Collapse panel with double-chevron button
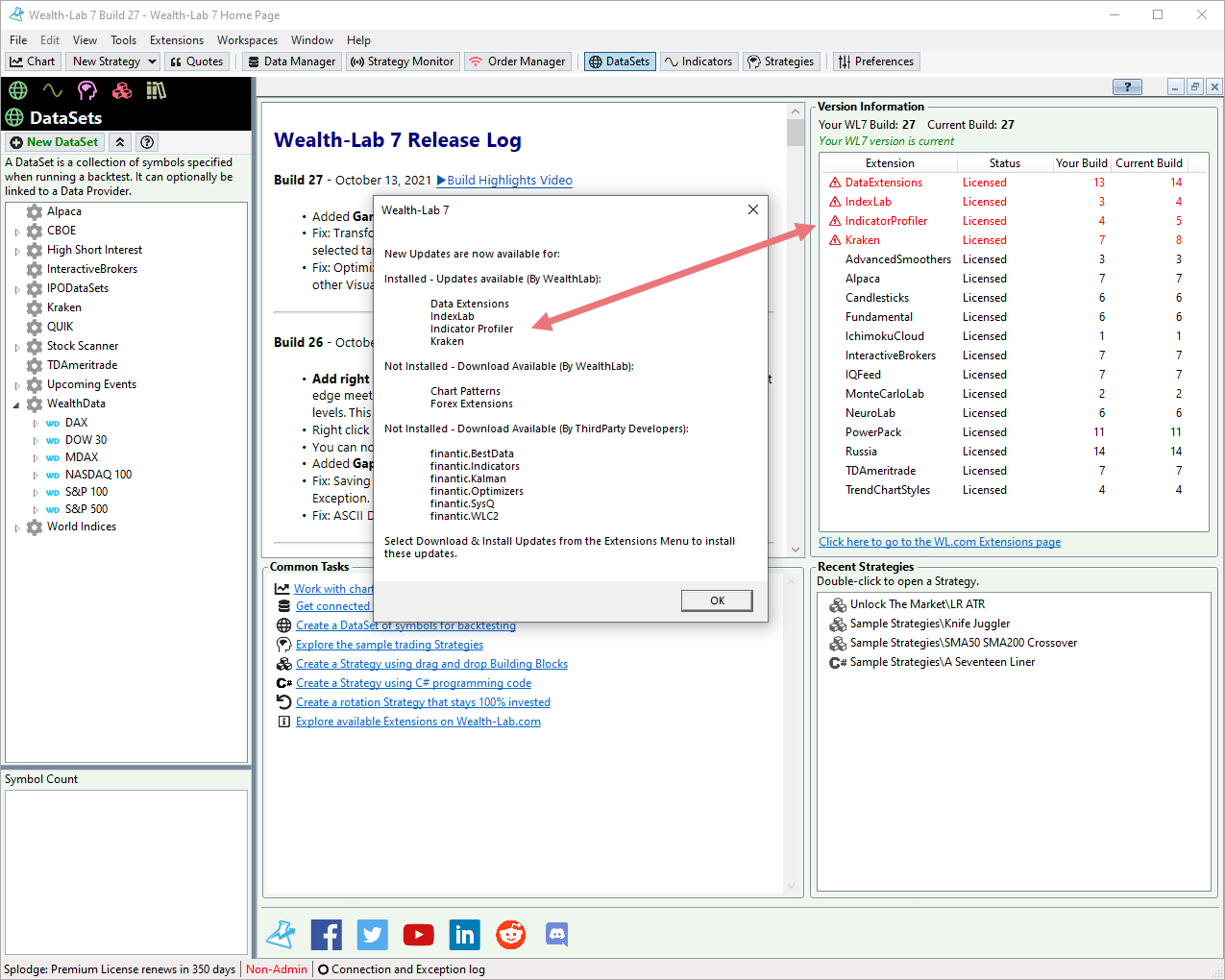This screenshot has width=1225, height=980. 120,142
